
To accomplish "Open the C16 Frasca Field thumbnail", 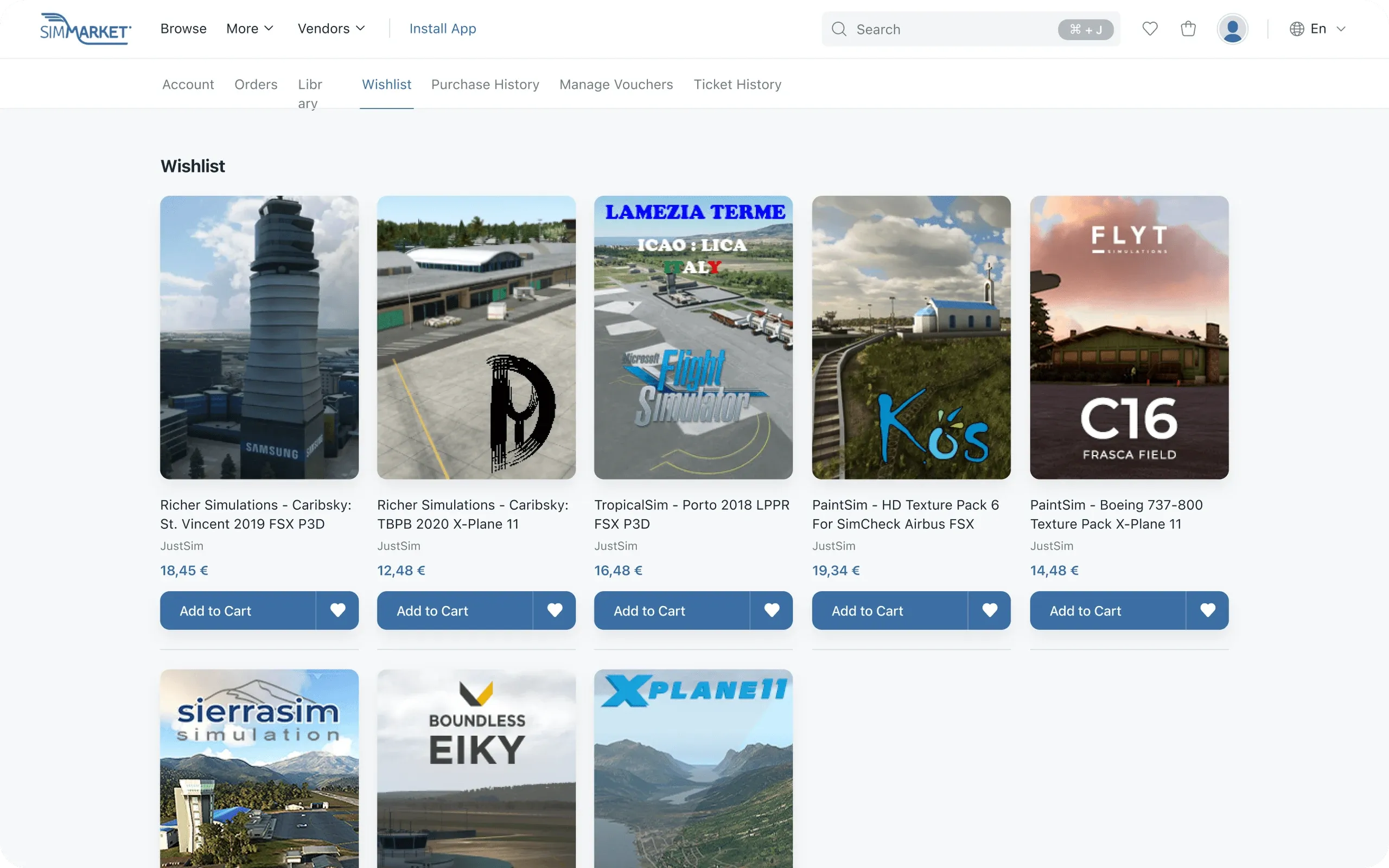I will 1130,337.
